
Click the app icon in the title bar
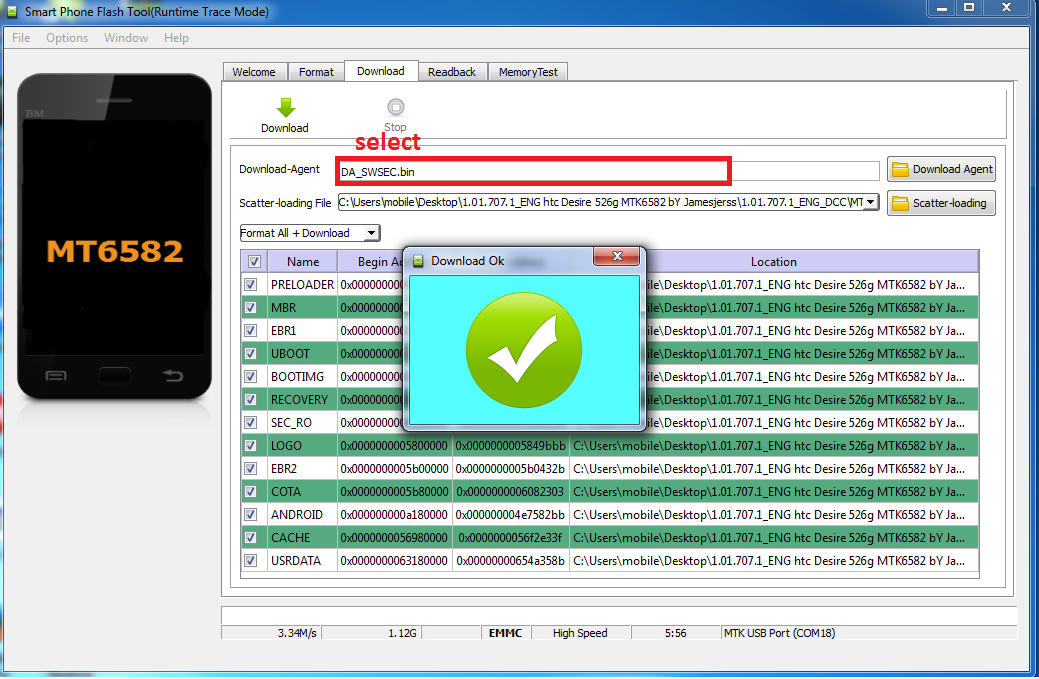point(11,11)
